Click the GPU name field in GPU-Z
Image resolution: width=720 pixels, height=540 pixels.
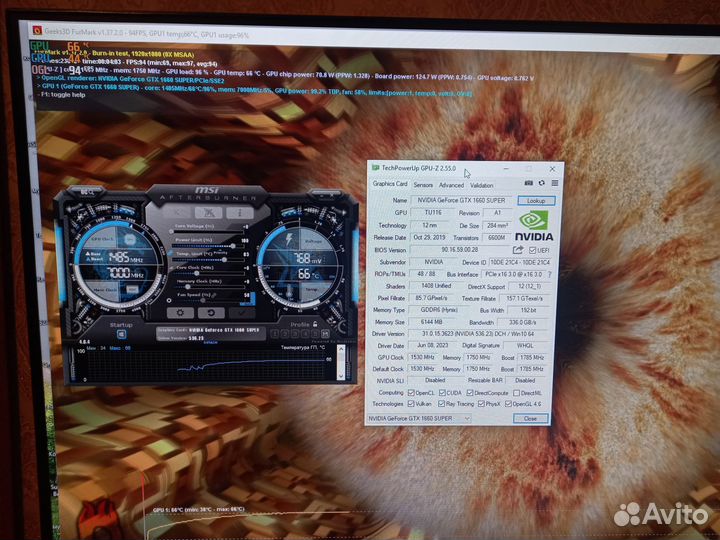(461, 200)
